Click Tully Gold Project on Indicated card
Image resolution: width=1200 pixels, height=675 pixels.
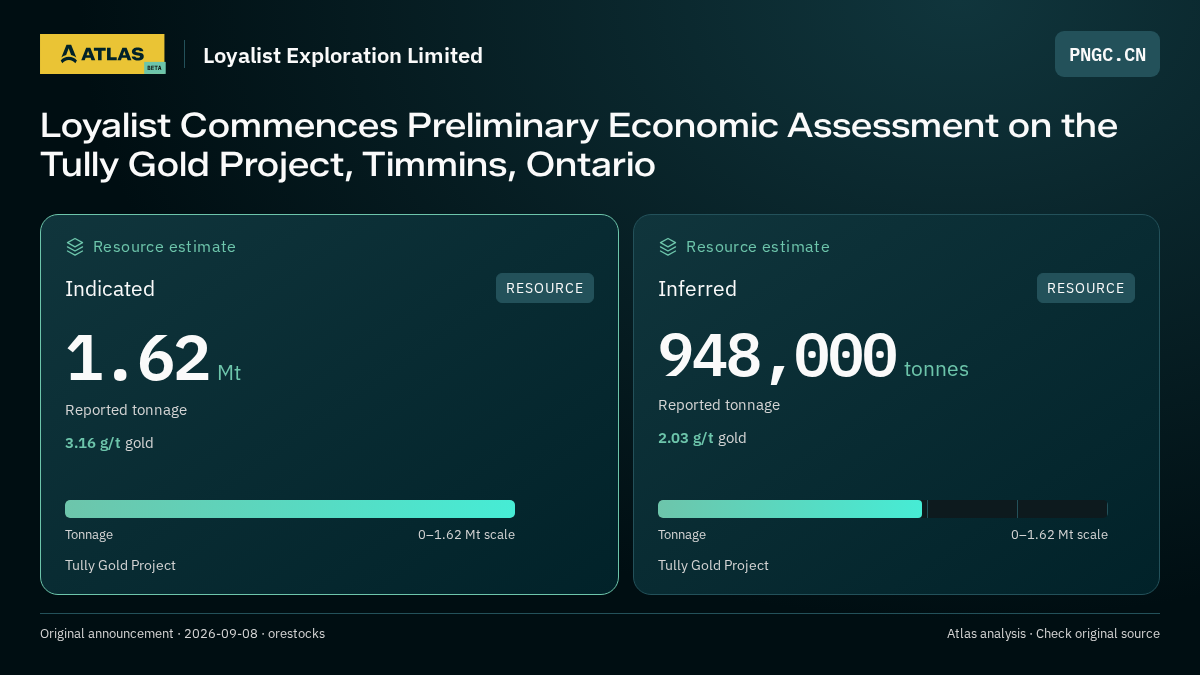click(x=120, y=565)
